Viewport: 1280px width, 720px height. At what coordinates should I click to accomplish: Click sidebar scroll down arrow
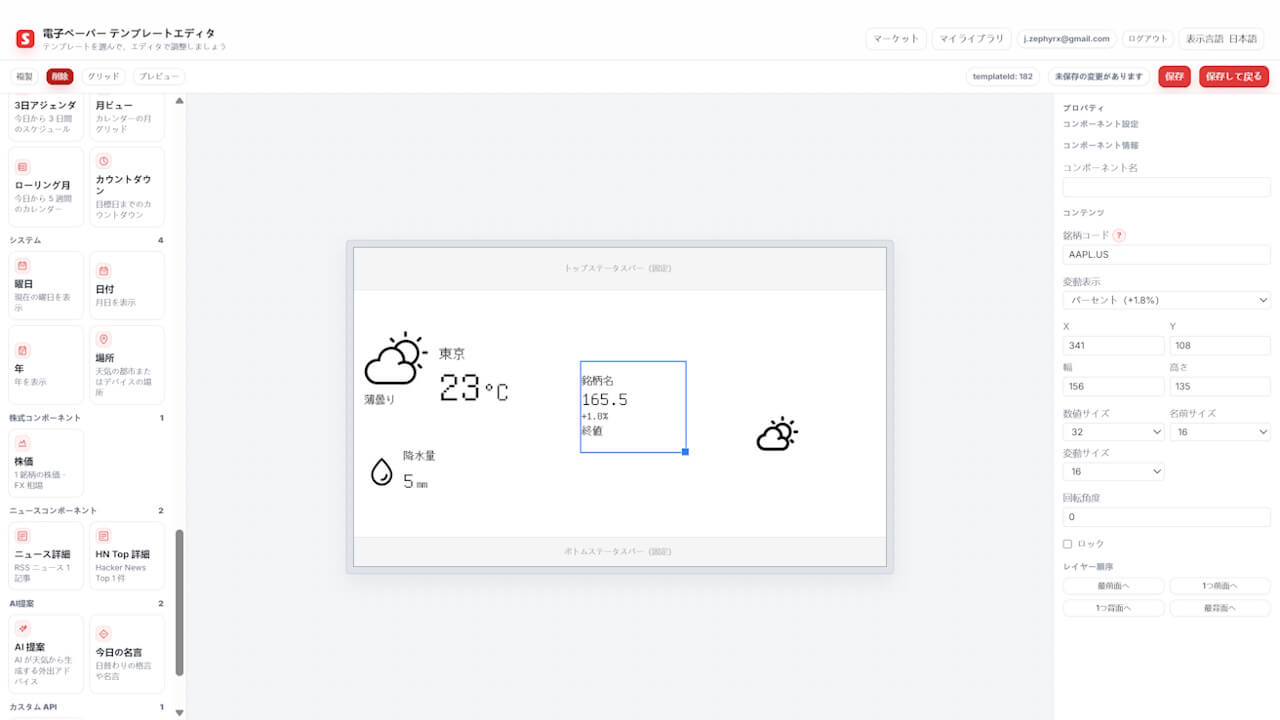180,713
